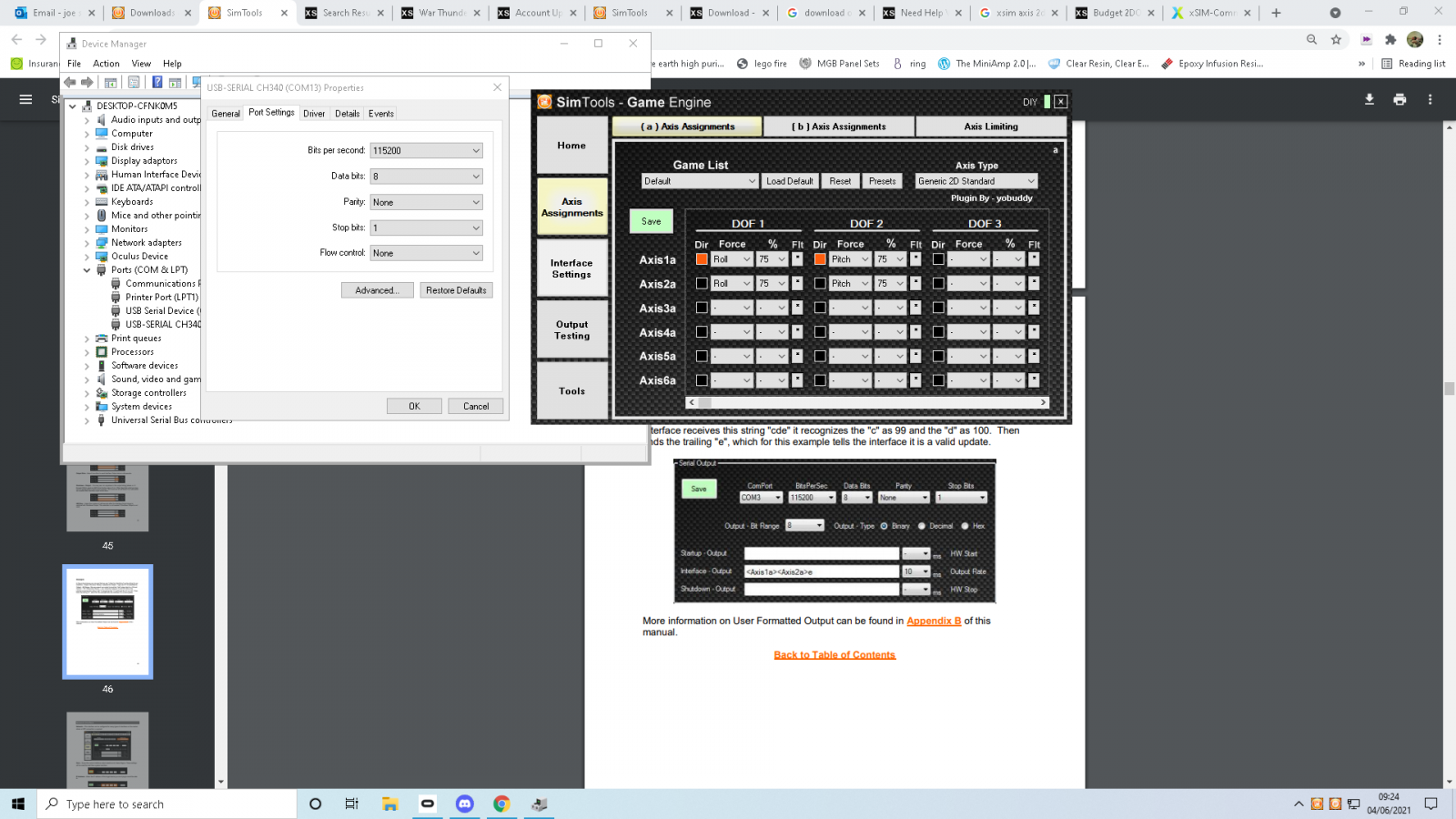The width and height of the screenshot is (1456, 819).
Task: Open Cortana circle in taskbar
Action: click(x=315, y=804)
